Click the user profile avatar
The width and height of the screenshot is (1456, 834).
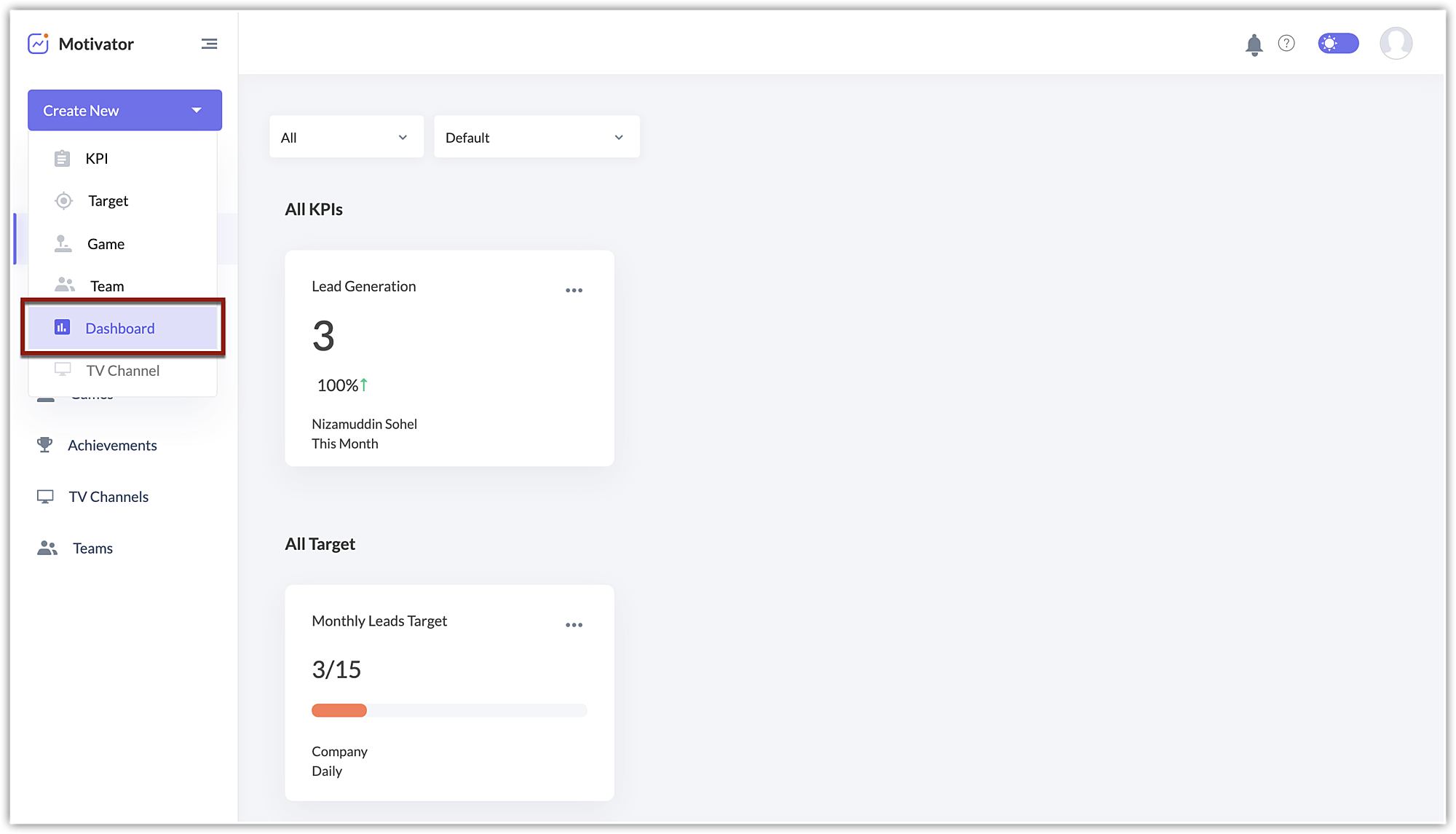[x=1396, y=44]
